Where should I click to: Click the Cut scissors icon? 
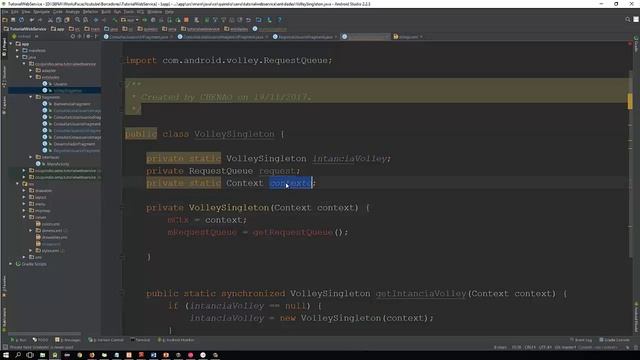pos(51,20)
